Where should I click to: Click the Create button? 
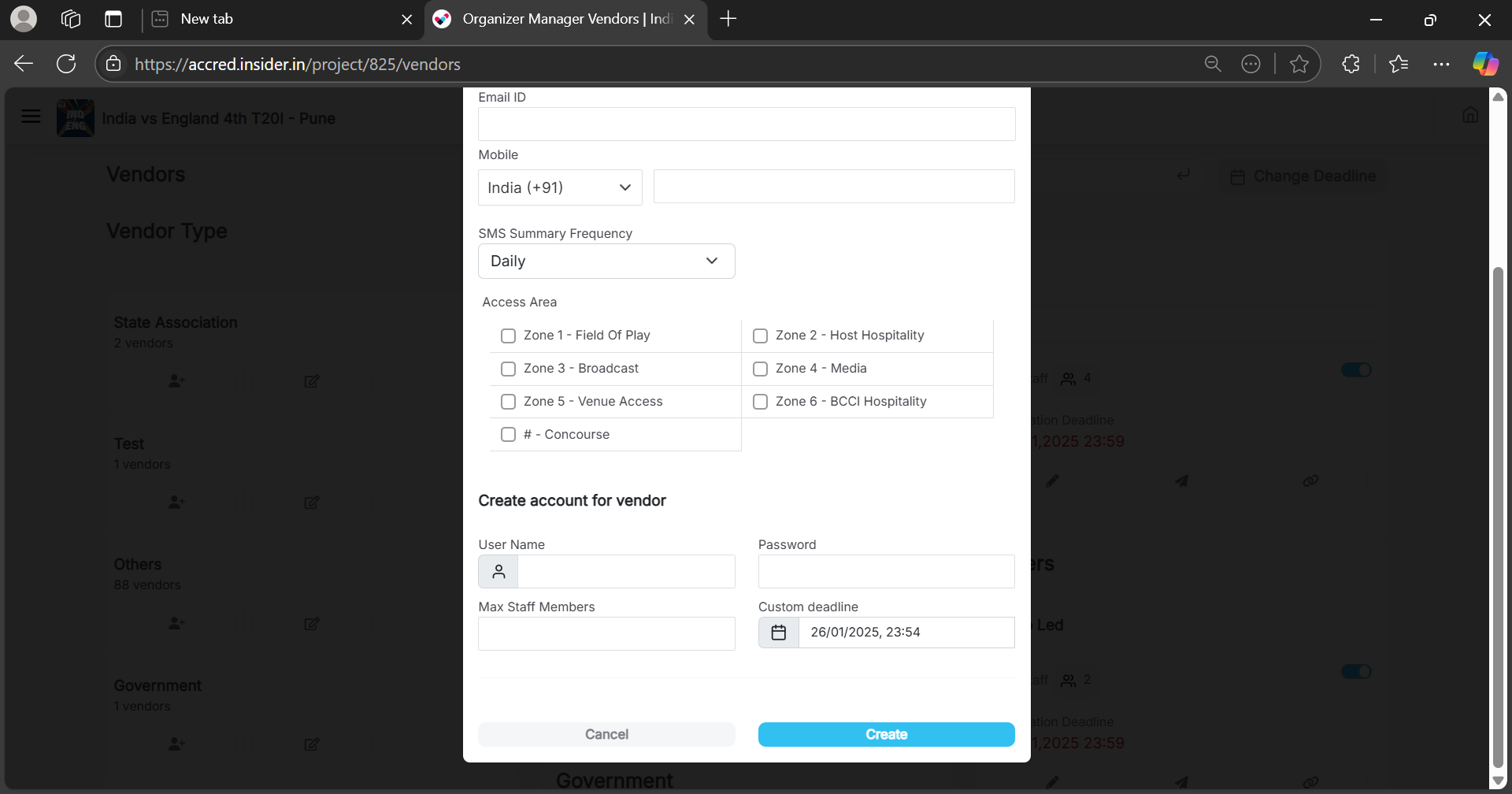click(886, 734)
